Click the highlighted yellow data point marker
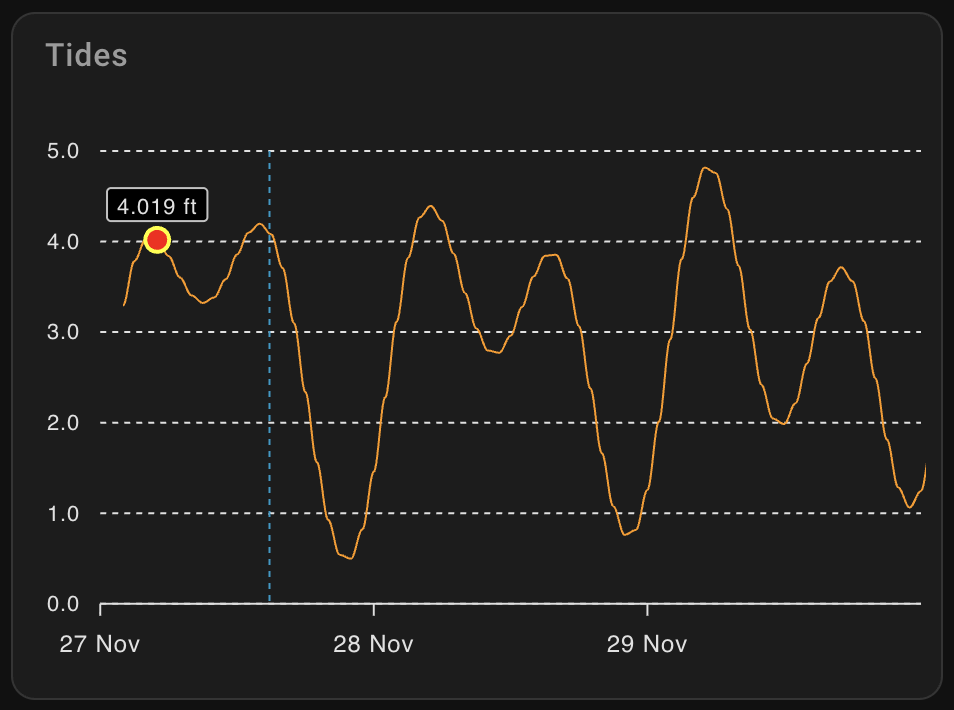954x710 pixels. (157, 239)
